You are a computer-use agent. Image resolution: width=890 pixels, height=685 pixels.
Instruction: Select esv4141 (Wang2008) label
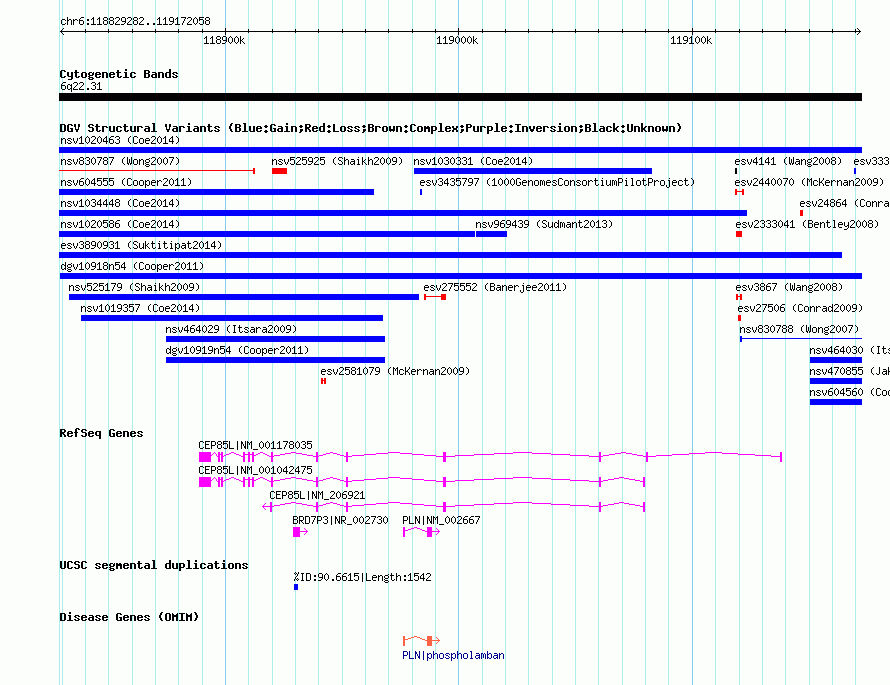point(788,161)
